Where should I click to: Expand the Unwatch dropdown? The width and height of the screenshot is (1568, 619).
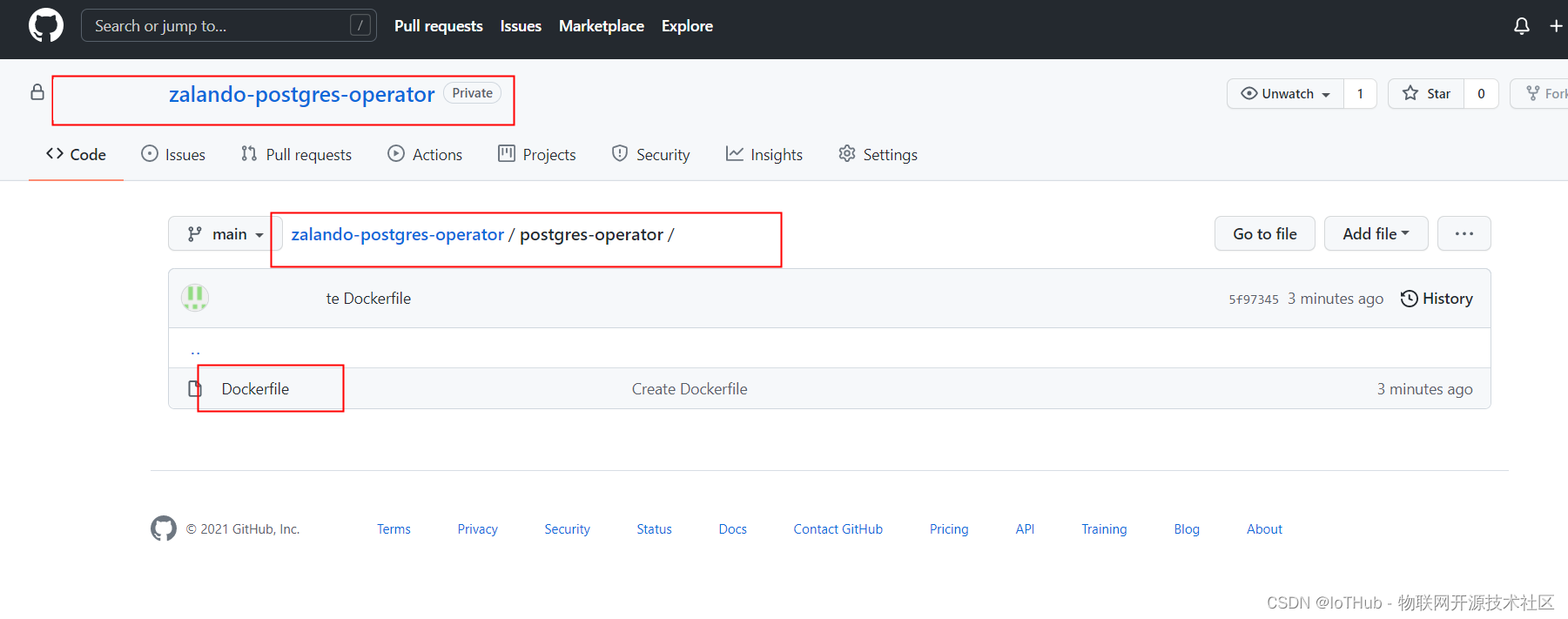click(1285, 93)
